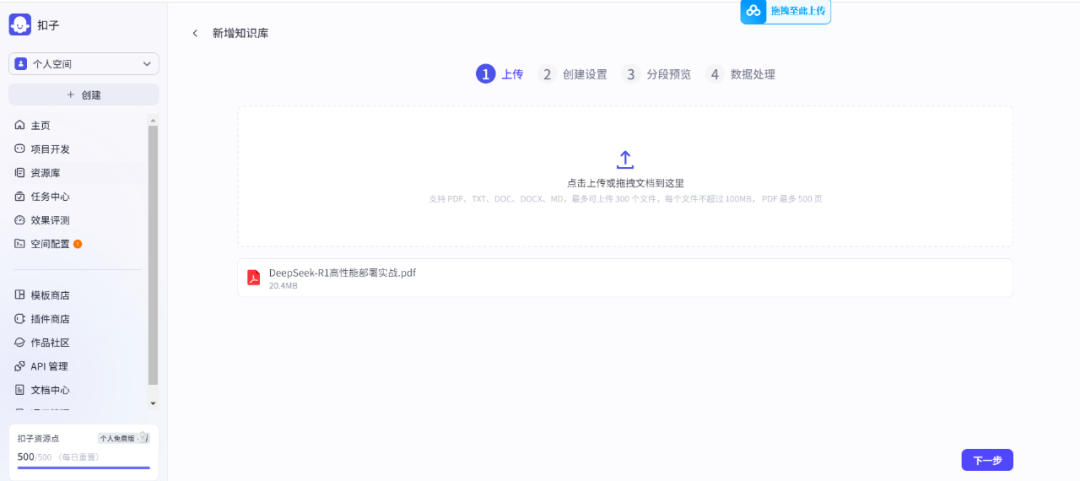This screenshot has height=481, width=1080.
Task: Click 点击上传或拖拽文档到这里 text
Action: coord(625,183)
